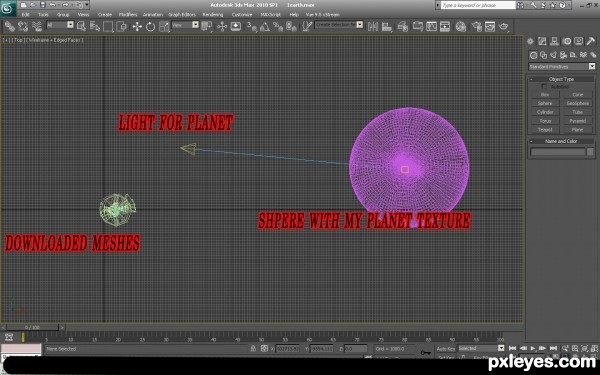Click the Play Animation button
The width and height of the screenshot is (600, 375).
point(533,348)
